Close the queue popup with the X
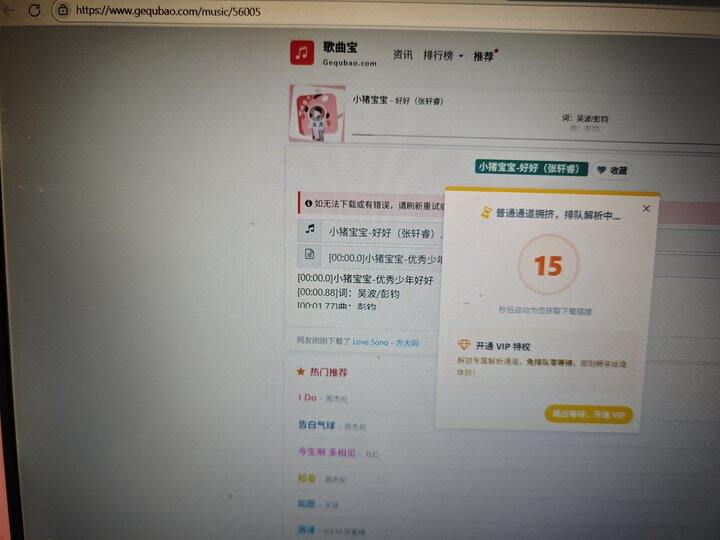The height and width of the screenshot is (540, 720). (646, 208)
